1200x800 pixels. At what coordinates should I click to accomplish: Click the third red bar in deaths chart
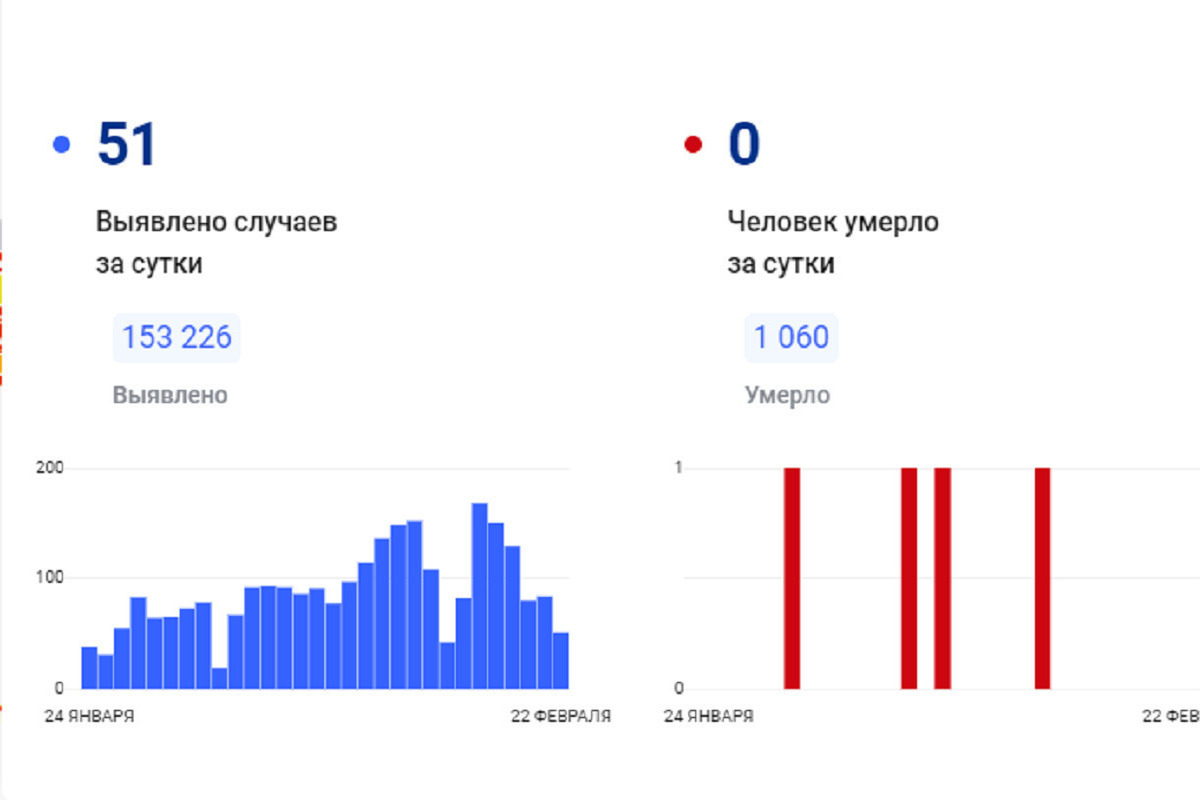coord(942,578)
